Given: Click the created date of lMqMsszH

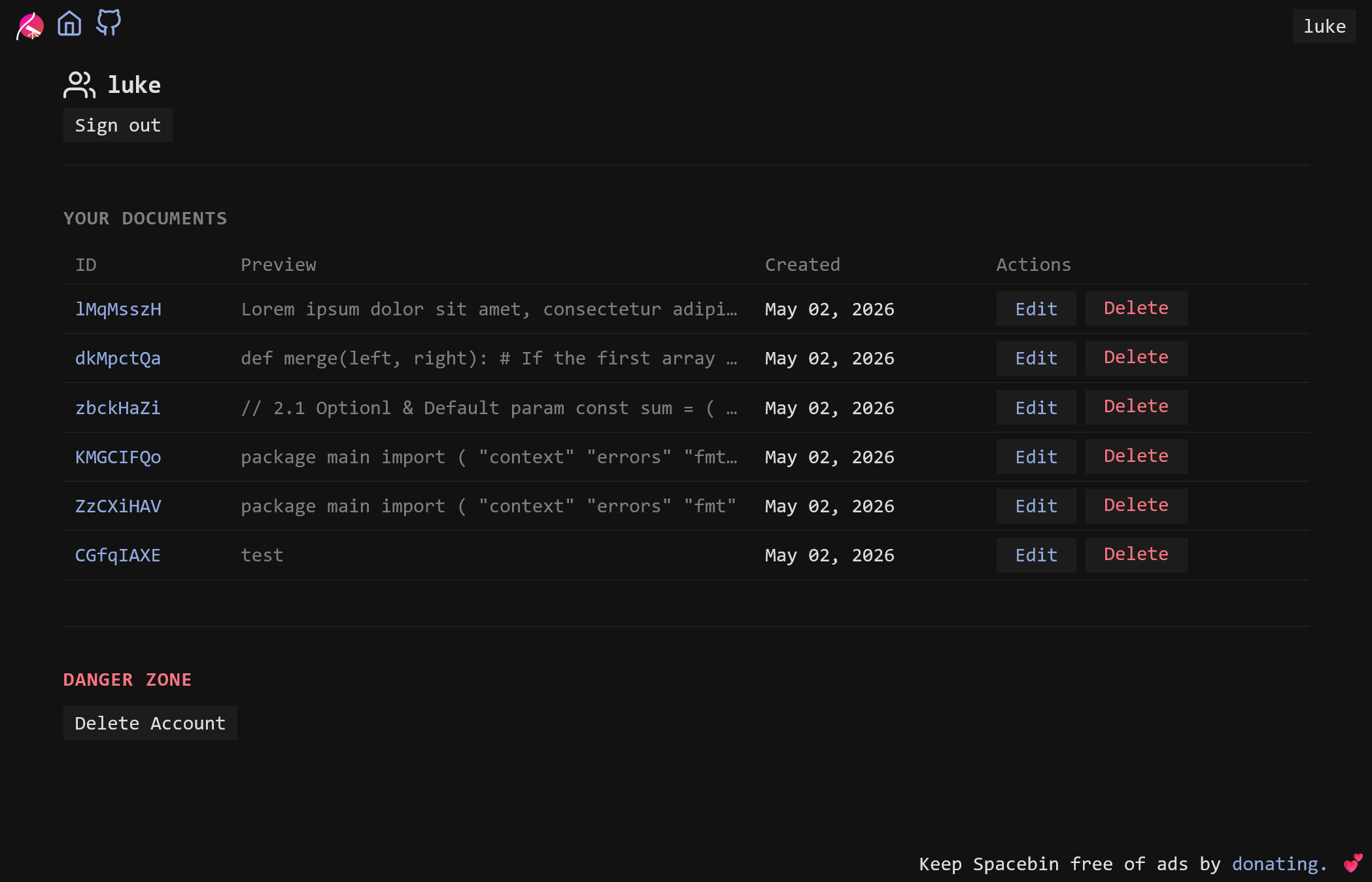Looking at the screenshot, I should coord(829,309).
